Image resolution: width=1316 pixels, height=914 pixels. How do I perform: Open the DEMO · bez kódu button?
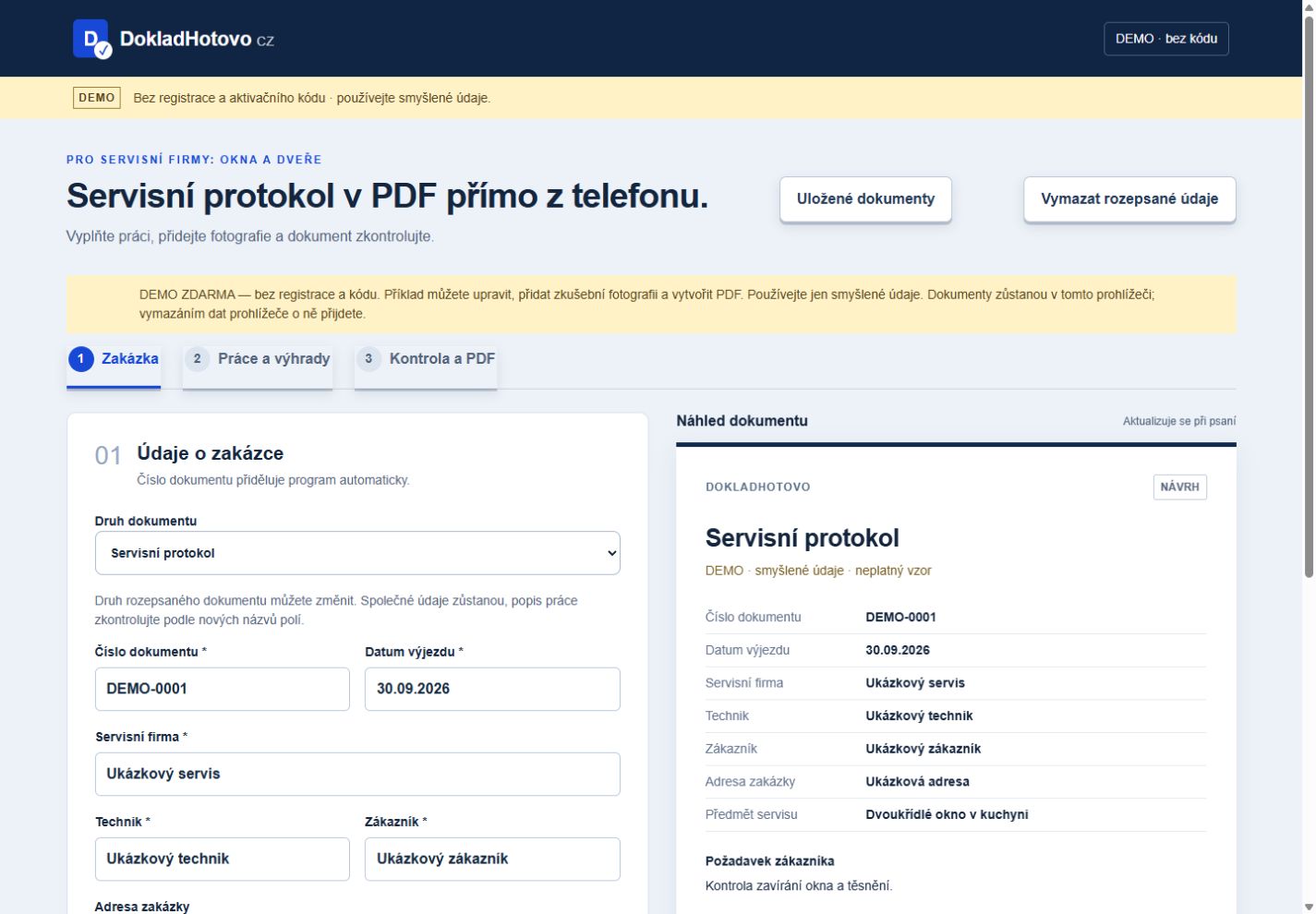[1165, 39]
